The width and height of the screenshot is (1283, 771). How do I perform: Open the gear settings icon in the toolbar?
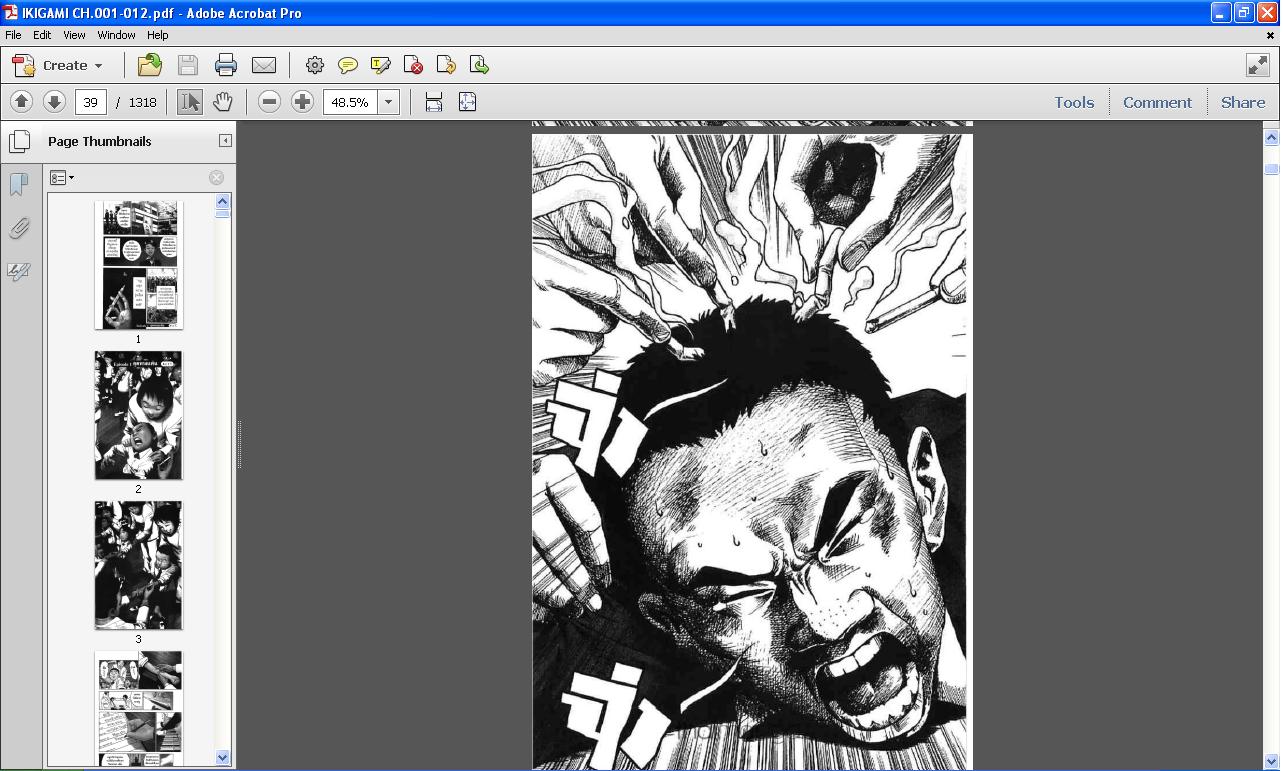pyautogui.click(x=315, y=66)
